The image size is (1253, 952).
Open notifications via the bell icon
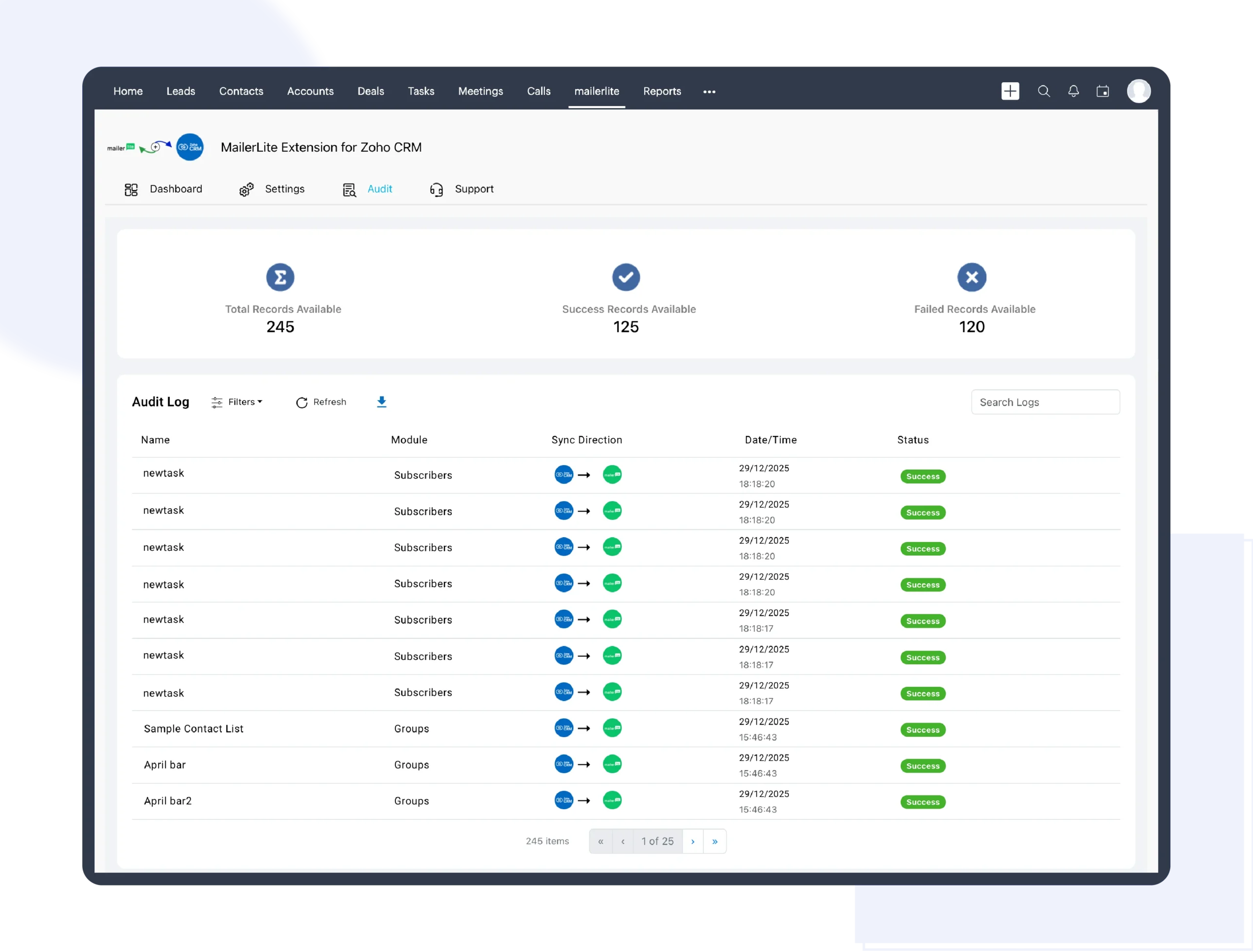pyautogui.click(x=1073, y=91)
